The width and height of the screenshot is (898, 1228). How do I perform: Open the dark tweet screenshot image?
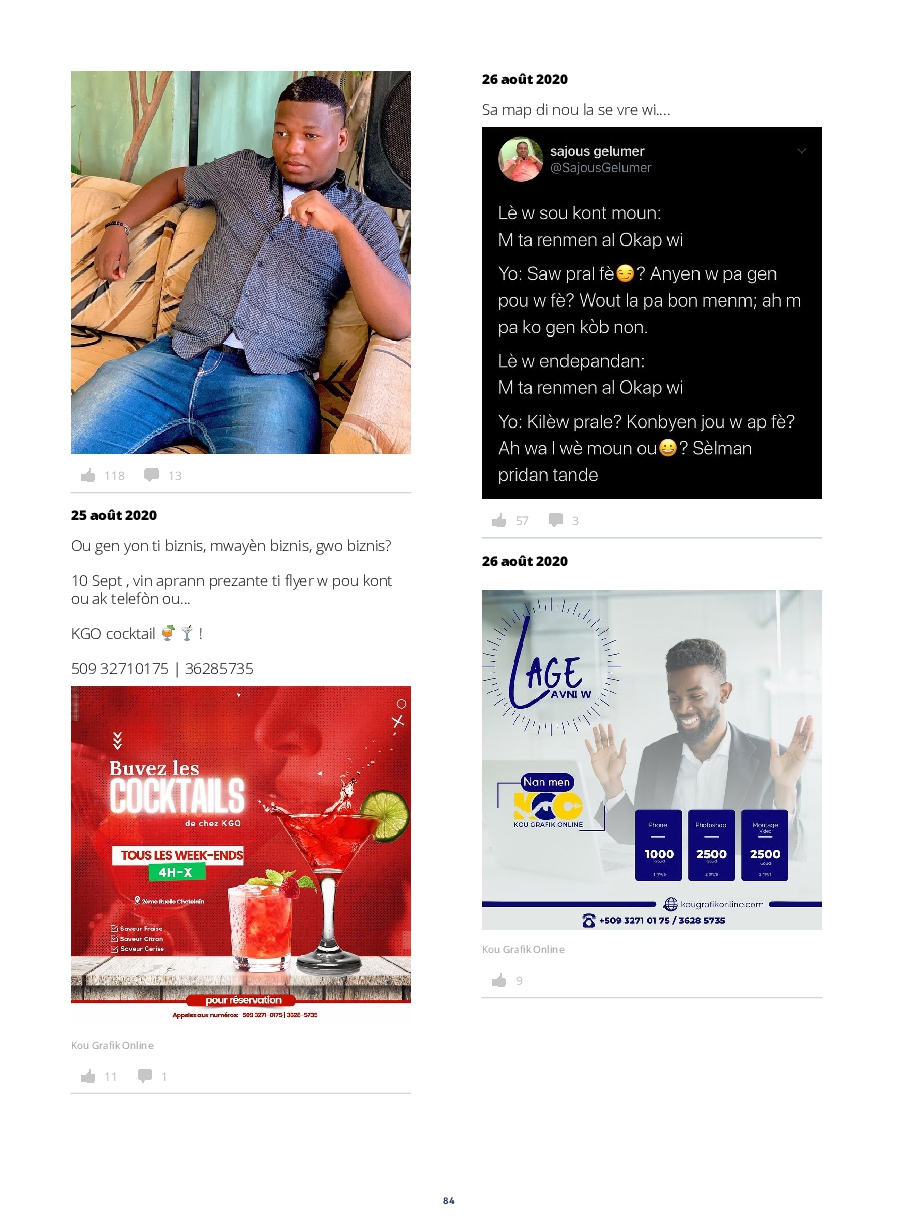(652, 313)
